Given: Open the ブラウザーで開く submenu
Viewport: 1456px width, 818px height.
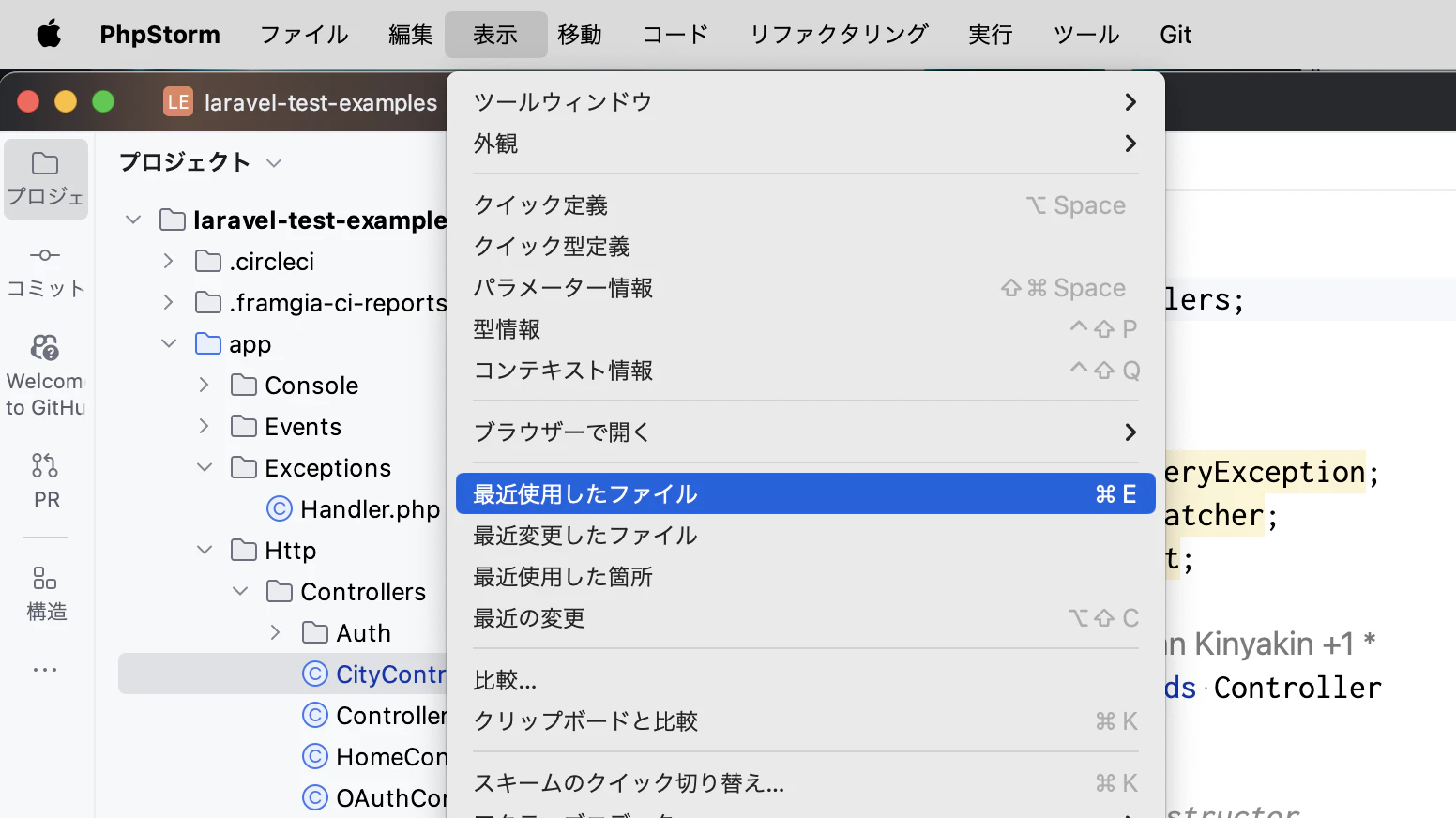Looking at the screenshot, I should pyautogui.click(x=805, y=432).
